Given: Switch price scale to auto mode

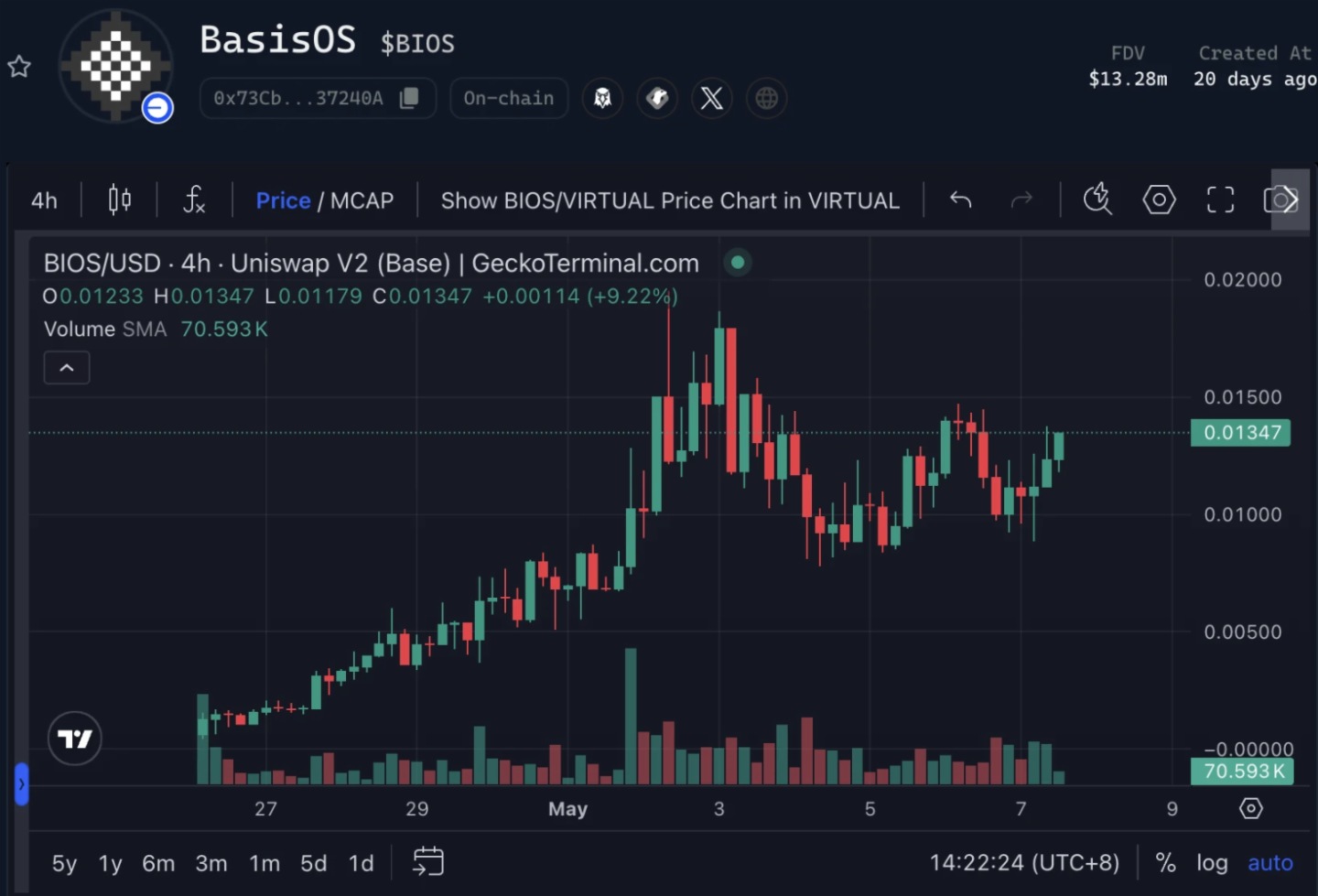Looking at the screenshot, I should [1269, 862].
